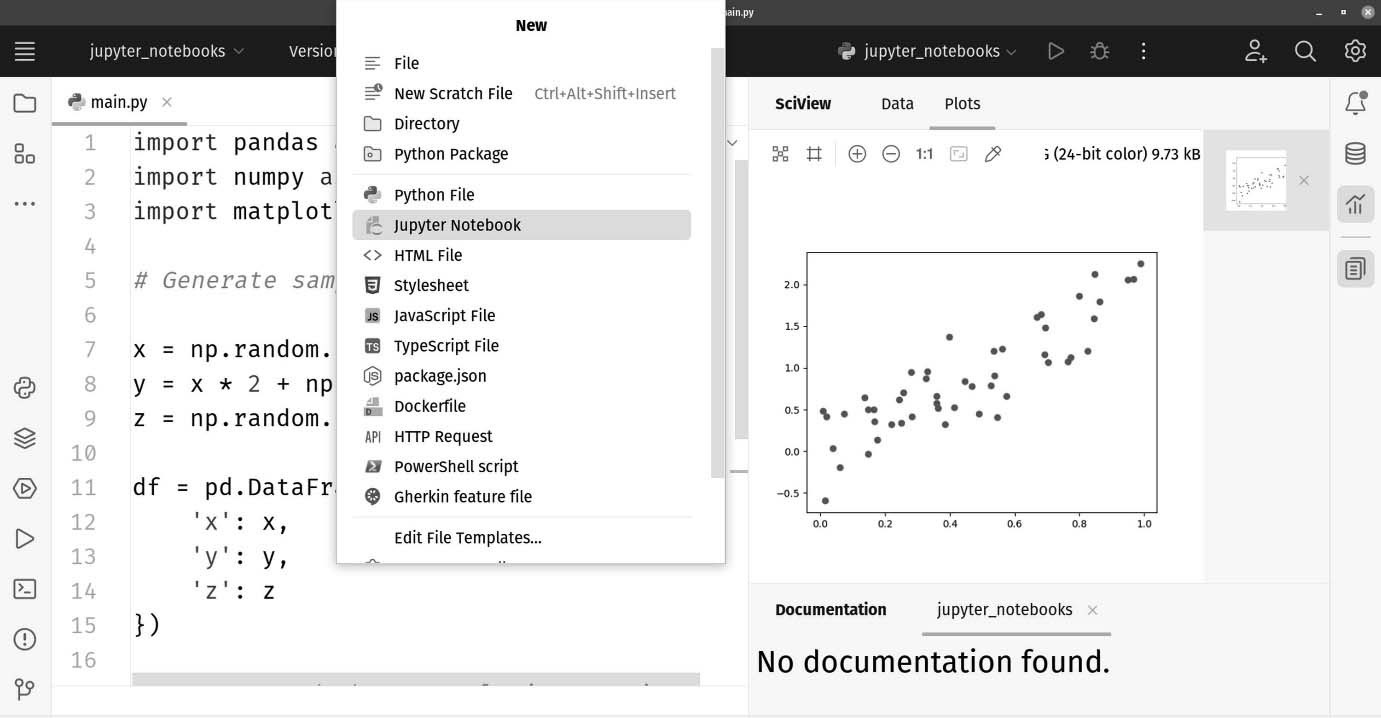Run the jupyter_notebooks configuration

pyautogui.click(x=1056, y=50)
